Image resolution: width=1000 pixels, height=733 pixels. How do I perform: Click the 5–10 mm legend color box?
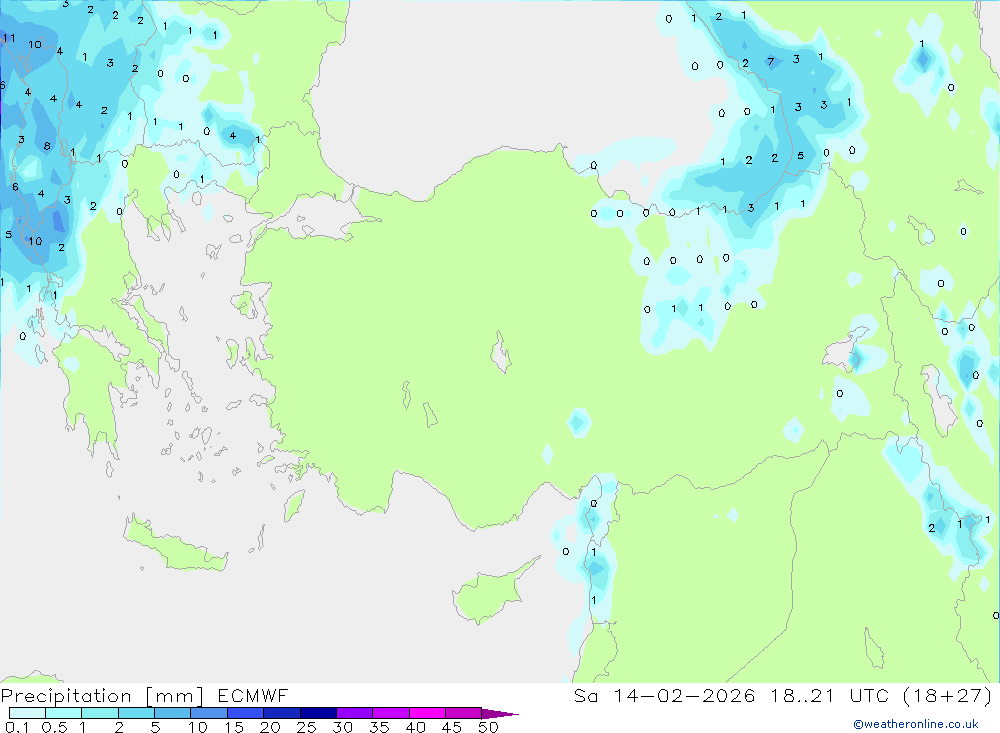(172, 713)
